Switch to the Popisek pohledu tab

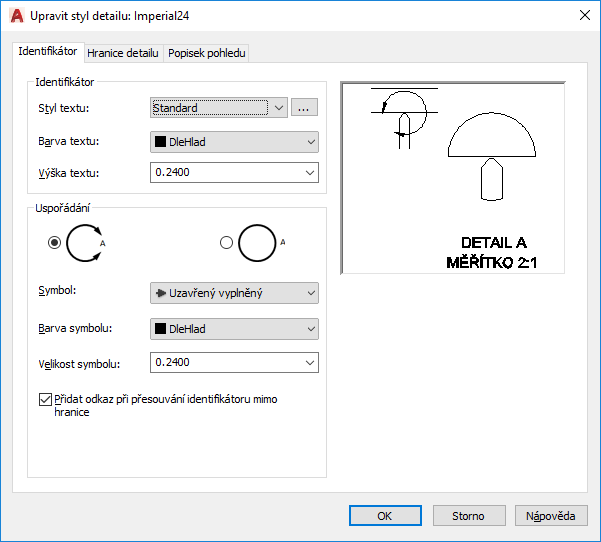click(x=207, y=53)
